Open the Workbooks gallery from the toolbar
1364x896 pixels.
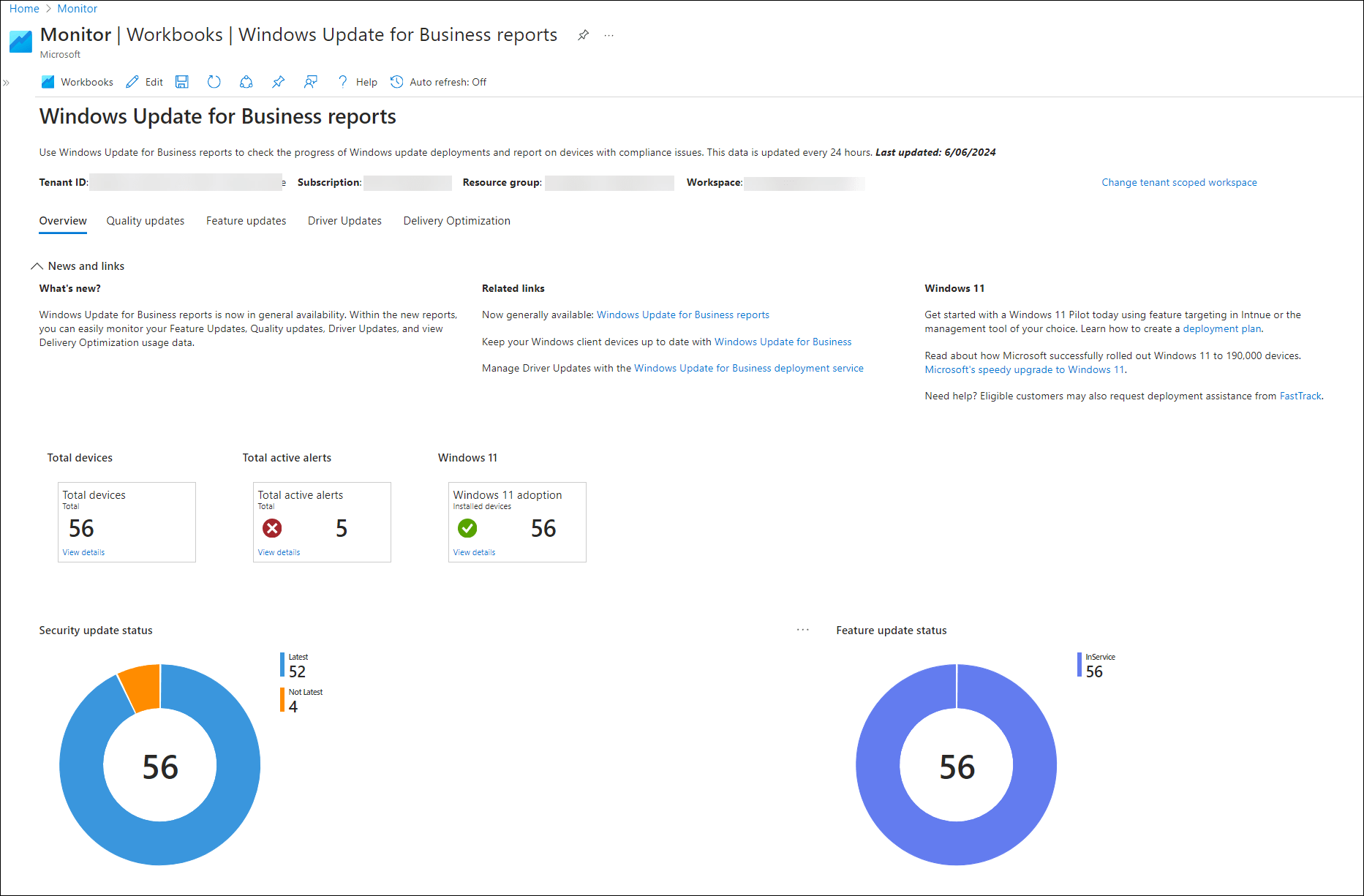pyautogui.click(x=78, y=82)
